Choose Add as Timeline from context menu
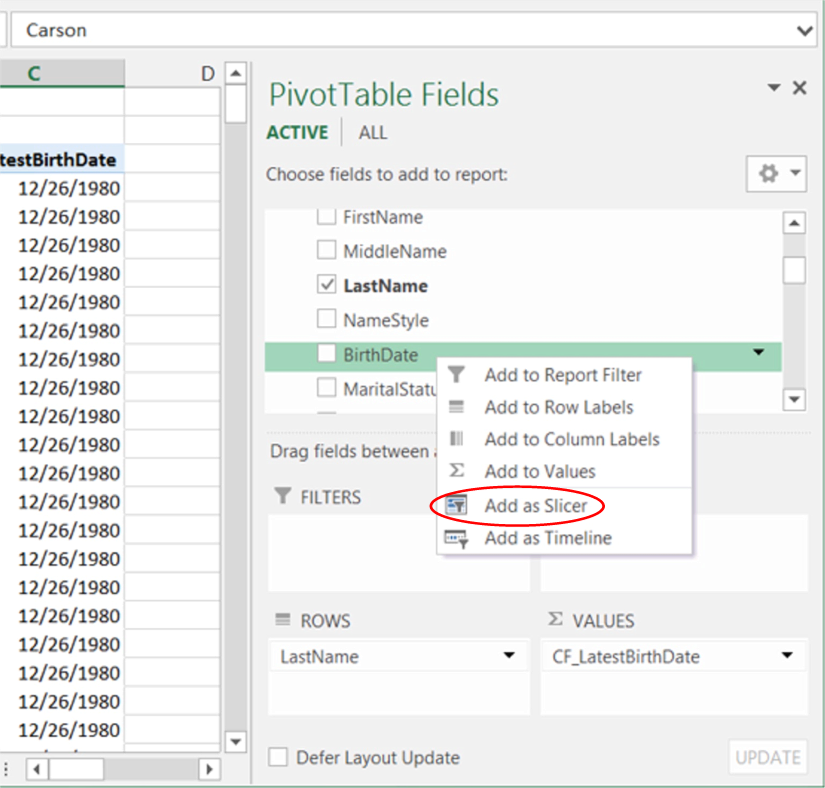 [x=548, y=538]
